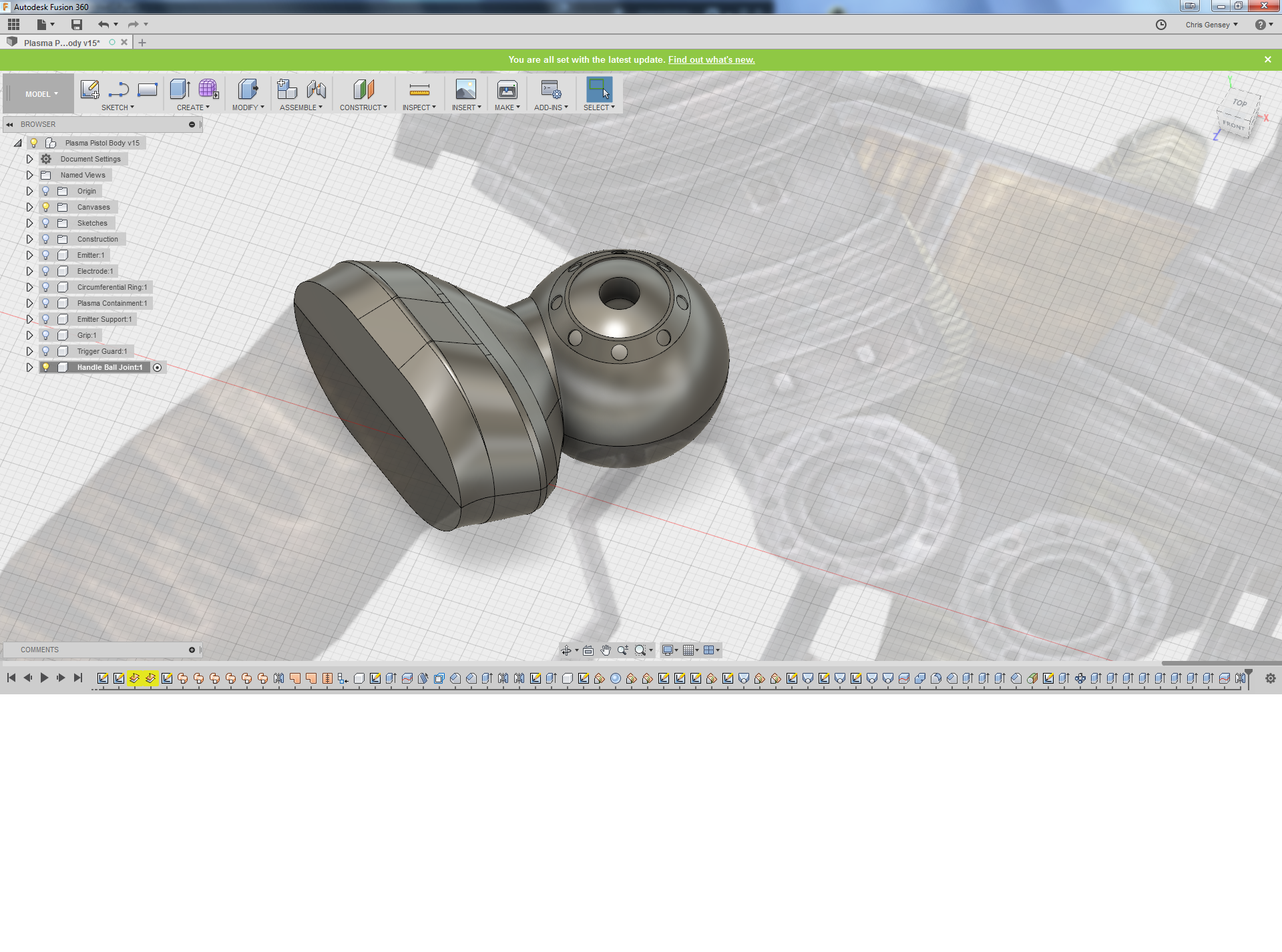Image resolution: width=1282 pixels, height=952 pixels.
Task: Click the Press Pull icon under Modify
Action: point(248,89)
